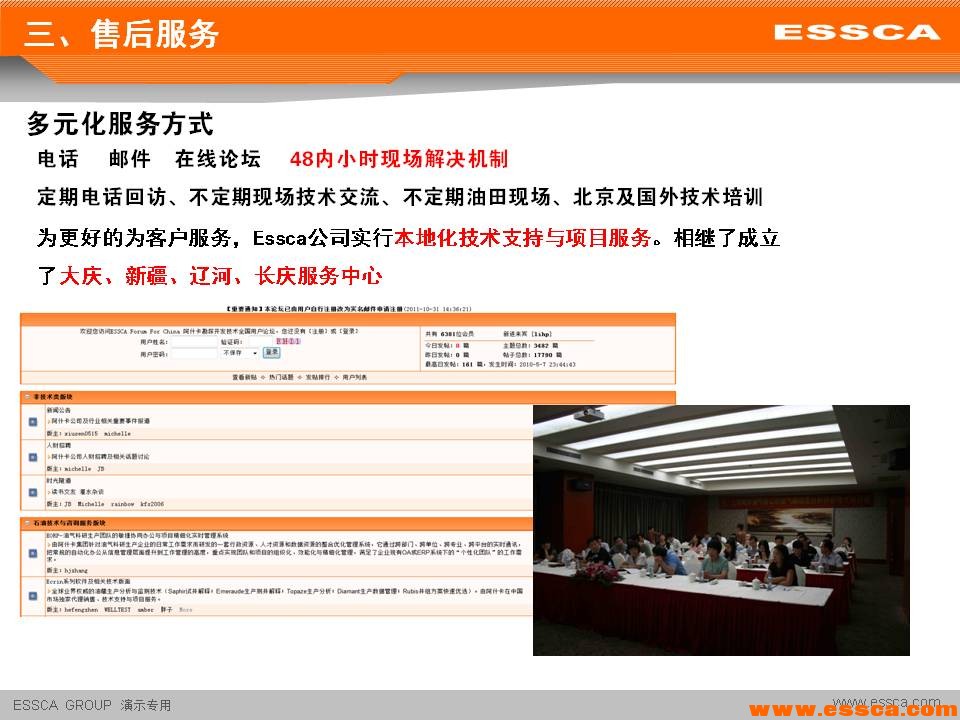
Task: Collapse the 非技术类版块 section
Action: [x=27, y=397]
